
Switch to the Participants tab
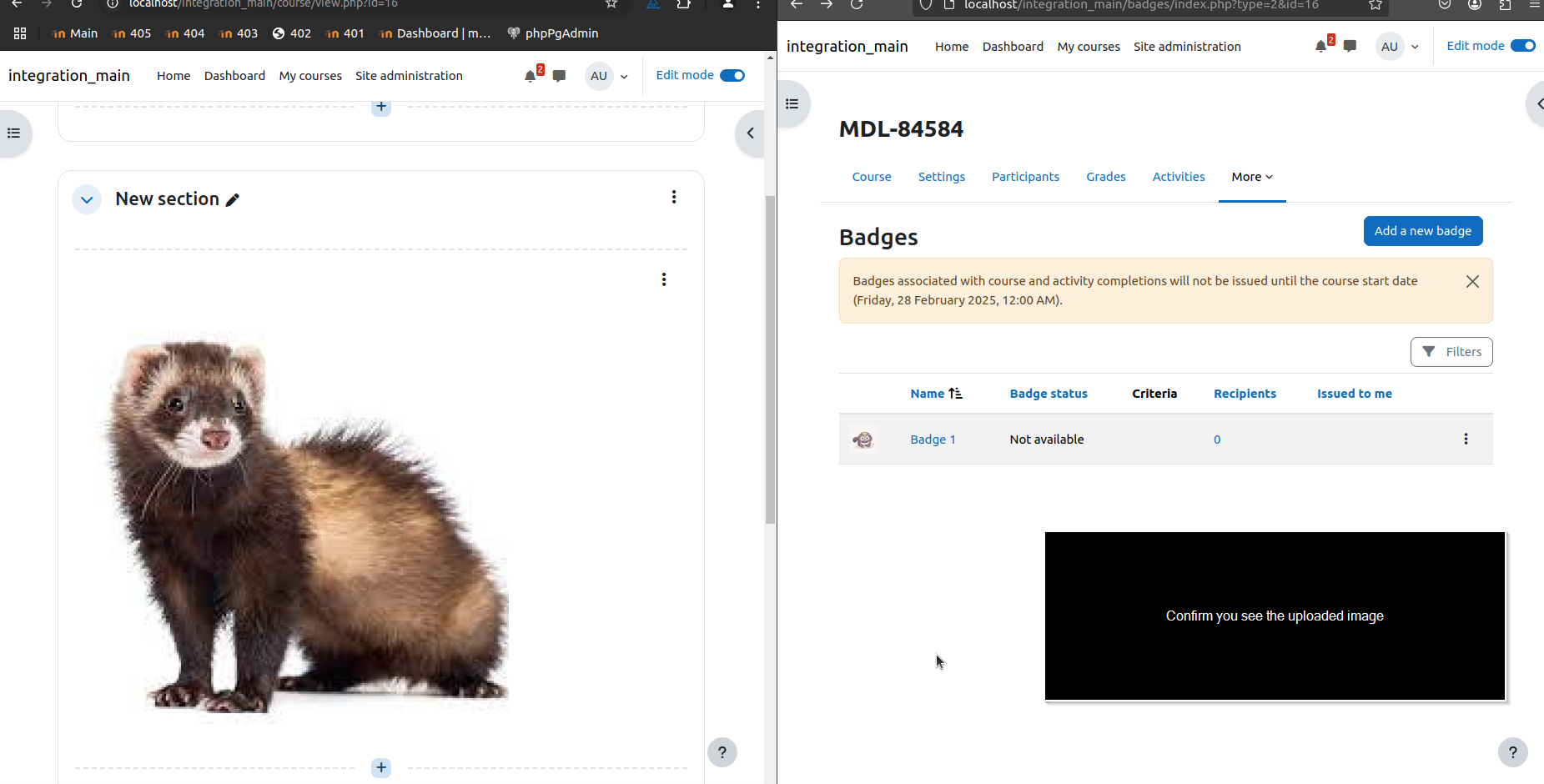click(x=1025, y=177)
